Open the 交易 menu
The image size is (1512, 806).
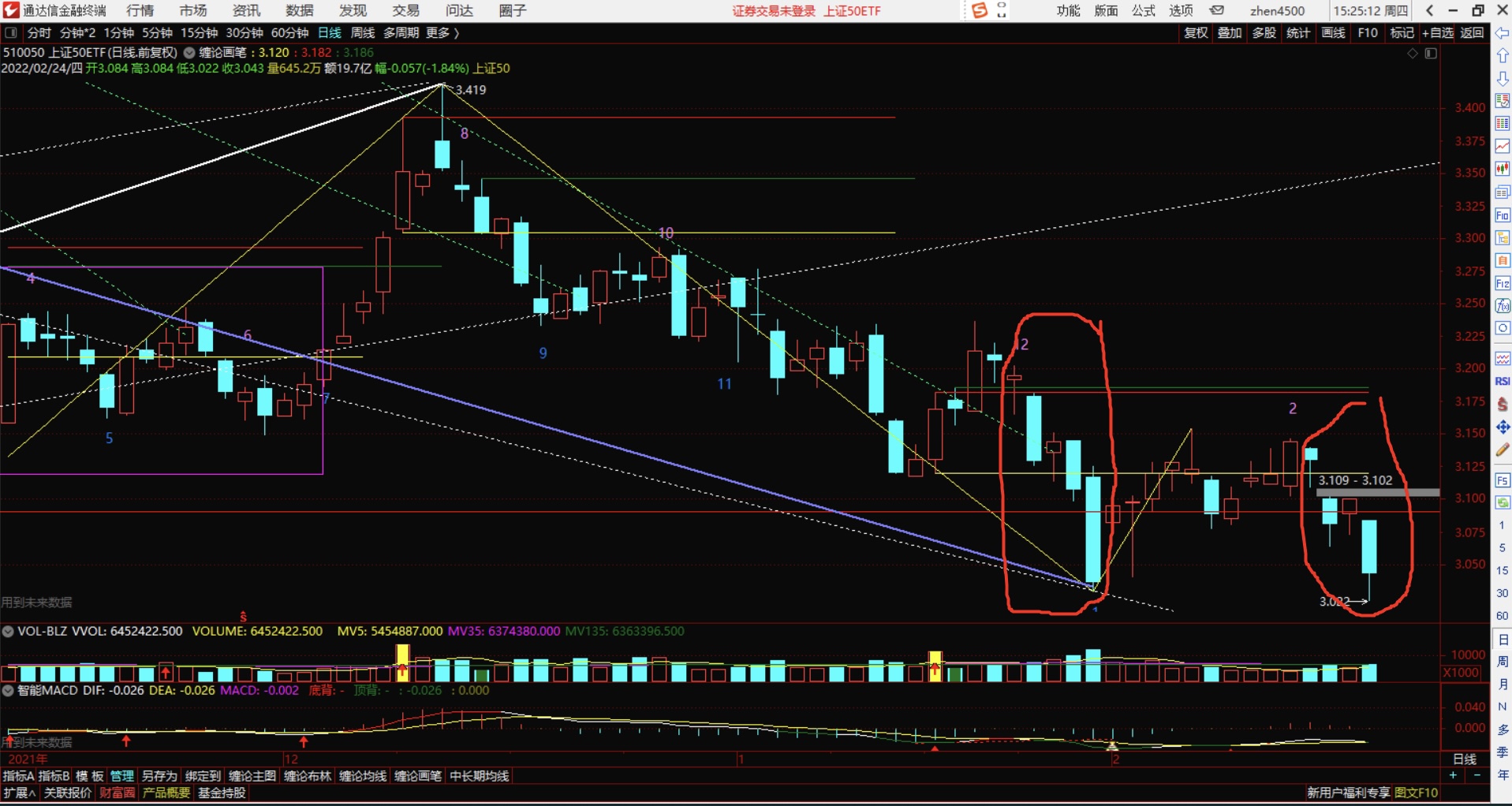(x=406, y=10)
